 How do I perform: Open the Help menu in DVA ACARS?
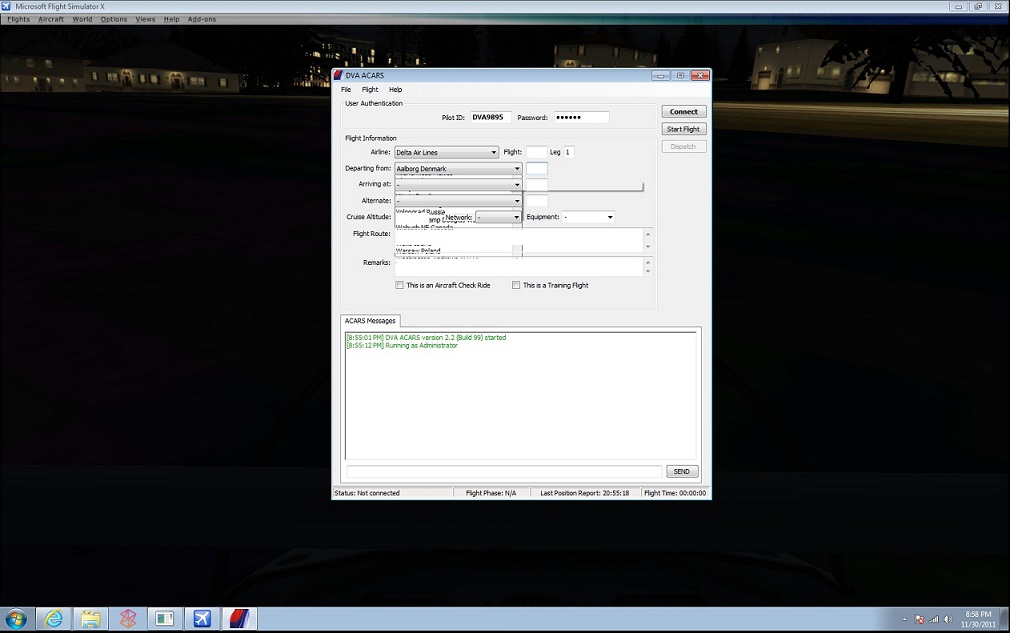[x=395, y=90]
